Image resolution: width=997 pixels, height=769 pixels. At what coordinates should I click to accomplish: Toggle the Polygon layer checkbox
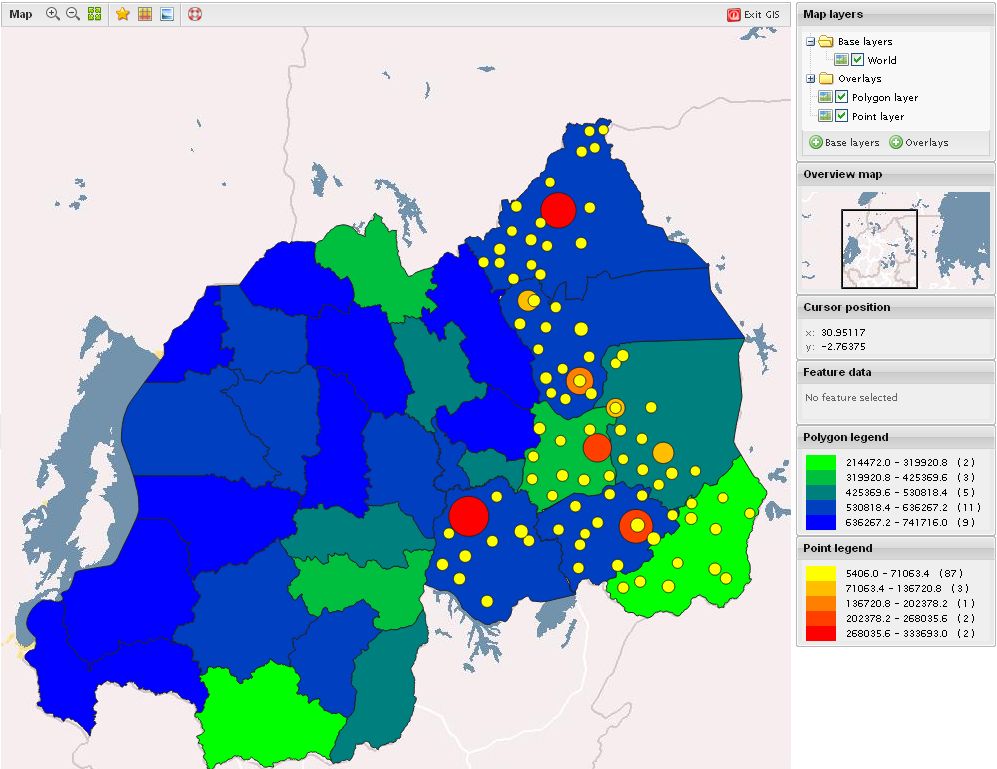tap(842, 97)
